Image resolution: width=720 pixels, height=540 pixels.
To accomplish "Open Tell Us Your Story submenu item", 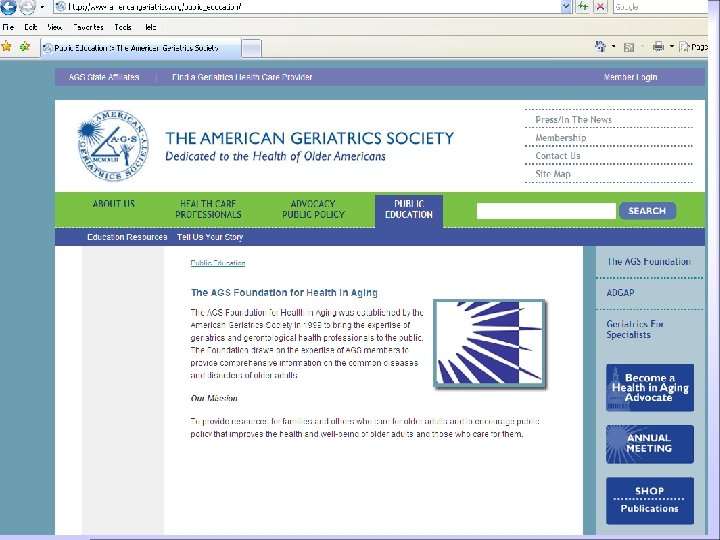I will coord(210,237).
